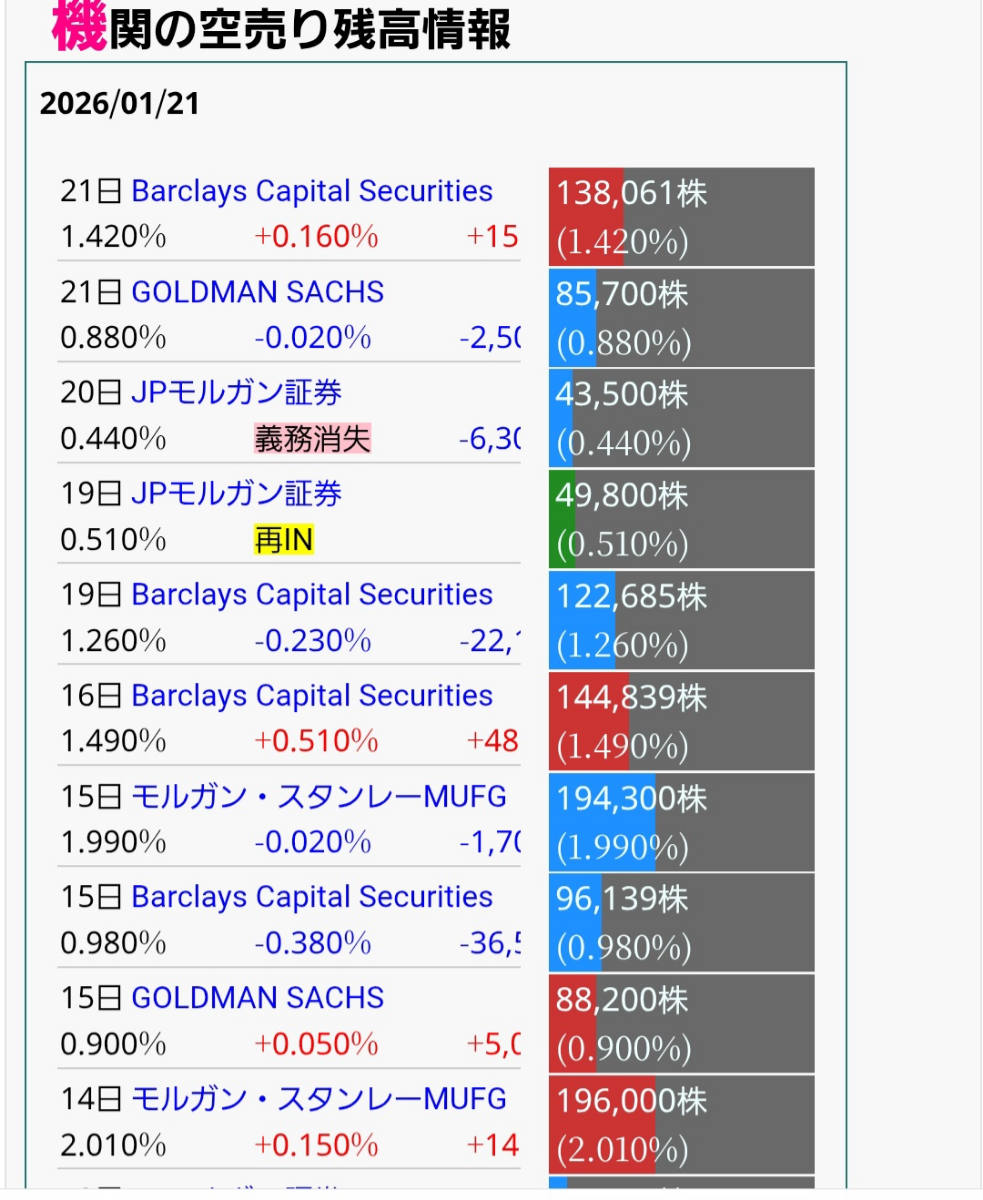
Task: Click the red bar showing 138,061株
Action: 586,216
